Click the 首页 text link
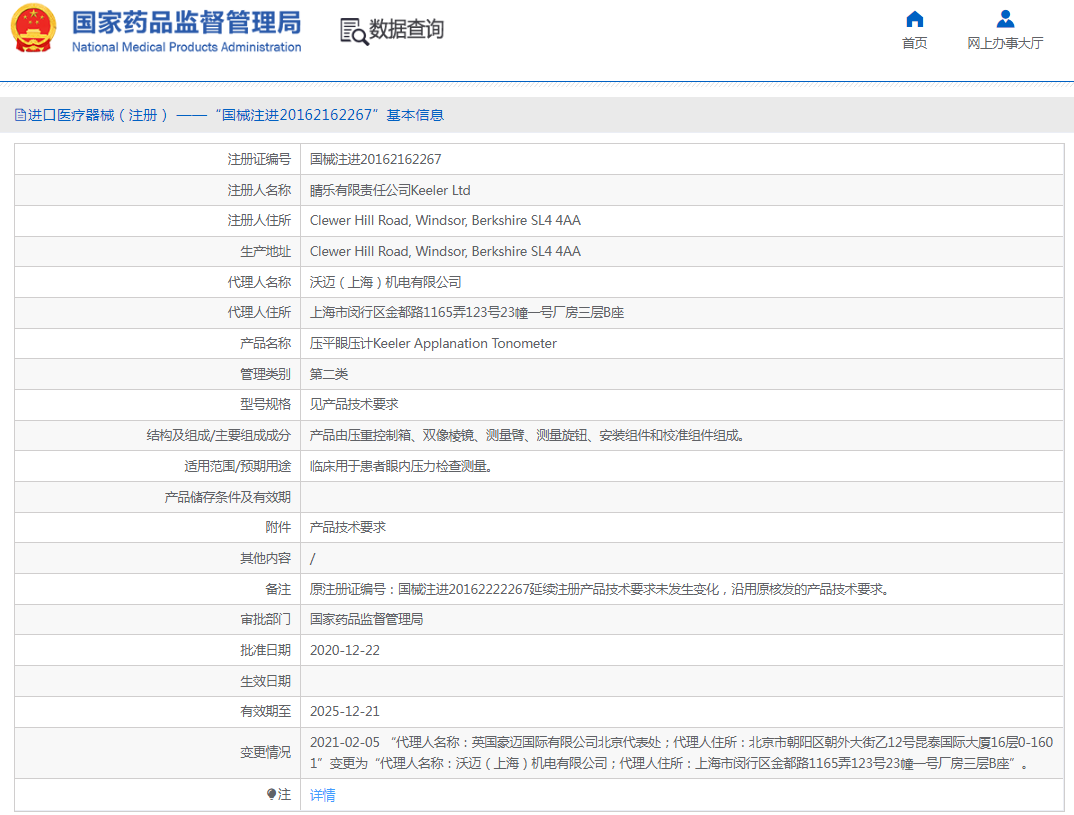 coord(914,43)
